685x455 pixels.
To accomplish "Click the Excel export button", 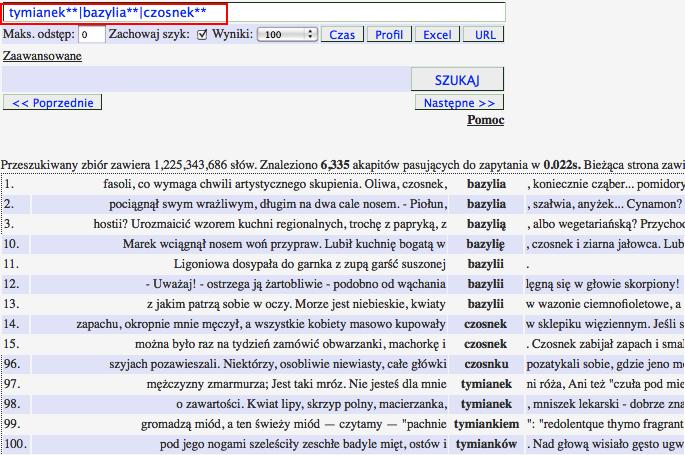I will (437, 34).
